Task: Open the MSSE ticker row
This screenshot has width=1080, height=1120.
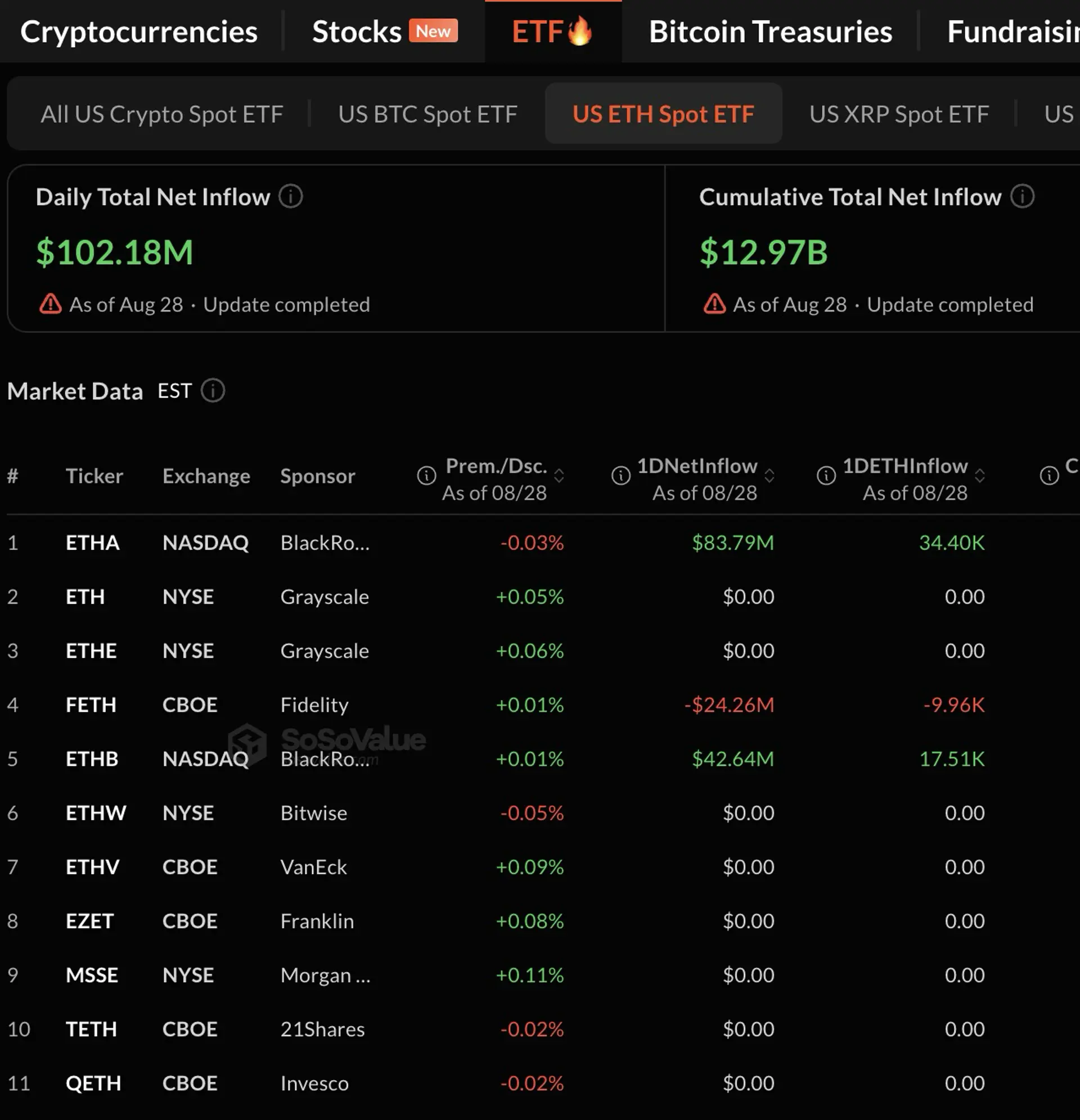Action: coord(92,975)
